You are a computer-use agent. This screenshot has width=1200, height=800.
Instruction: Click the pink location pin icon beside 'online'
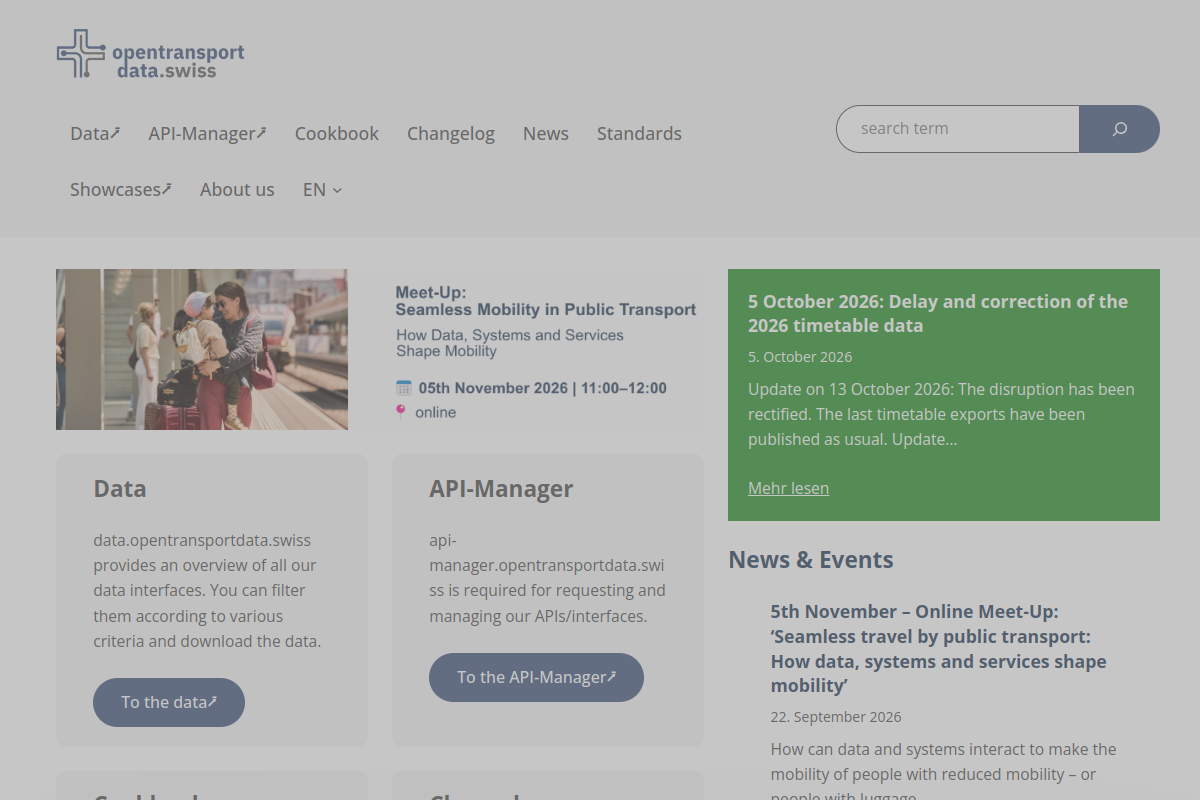pos(401,411)
